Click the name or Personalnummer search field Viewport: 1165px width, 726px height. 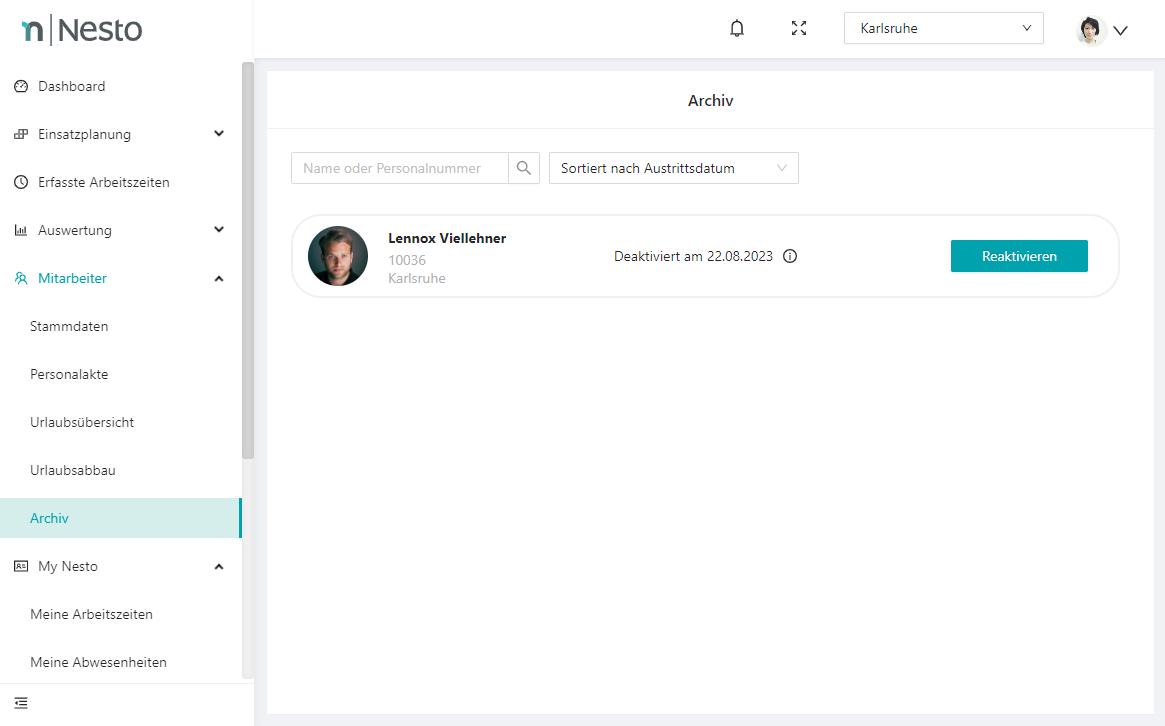click(x=399, y=168)
